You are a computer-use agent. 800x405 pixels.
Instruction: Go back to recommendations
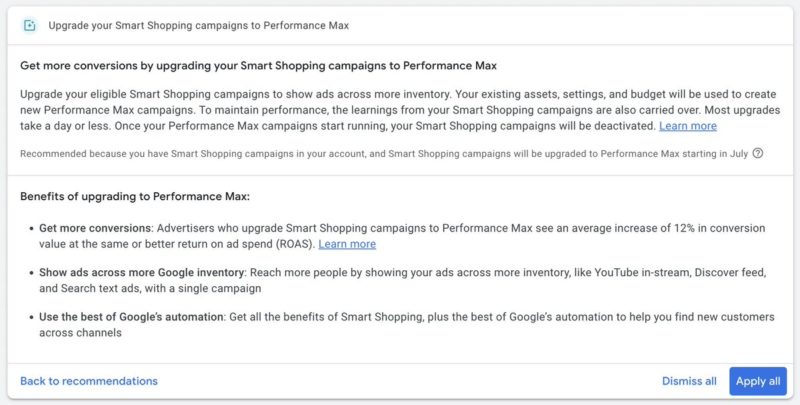pyautogui.click(x=89, y=381)
